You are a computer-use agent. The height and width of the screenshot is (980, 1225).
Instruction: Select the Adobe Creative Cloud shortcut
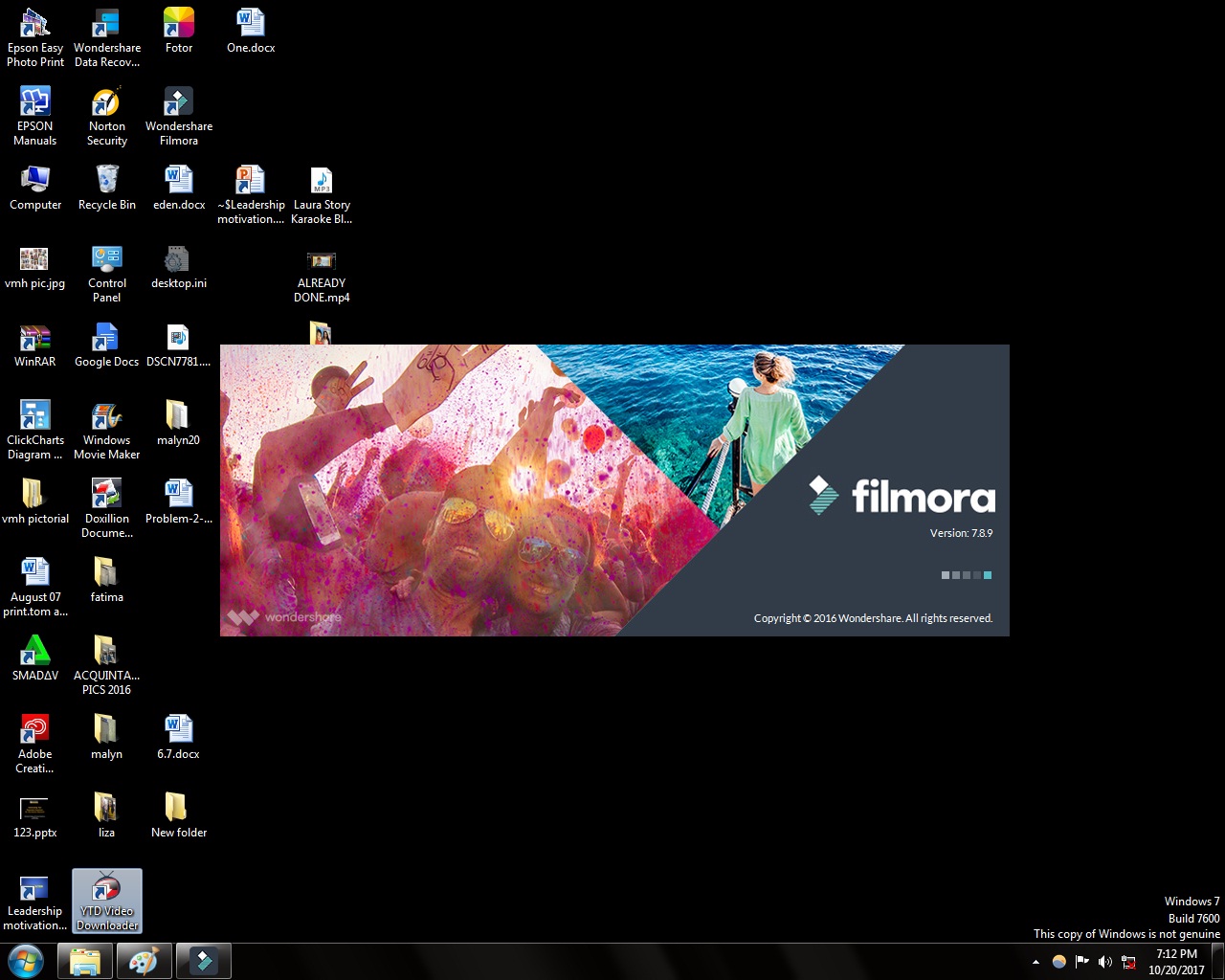[x=35, y=745]
